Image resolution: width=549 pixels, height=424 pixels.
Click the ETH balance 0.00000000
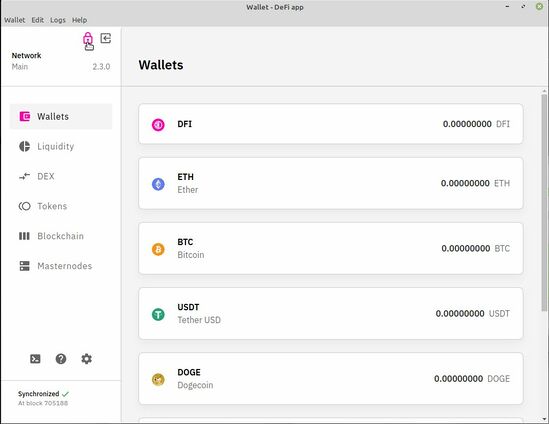(465, 183)
